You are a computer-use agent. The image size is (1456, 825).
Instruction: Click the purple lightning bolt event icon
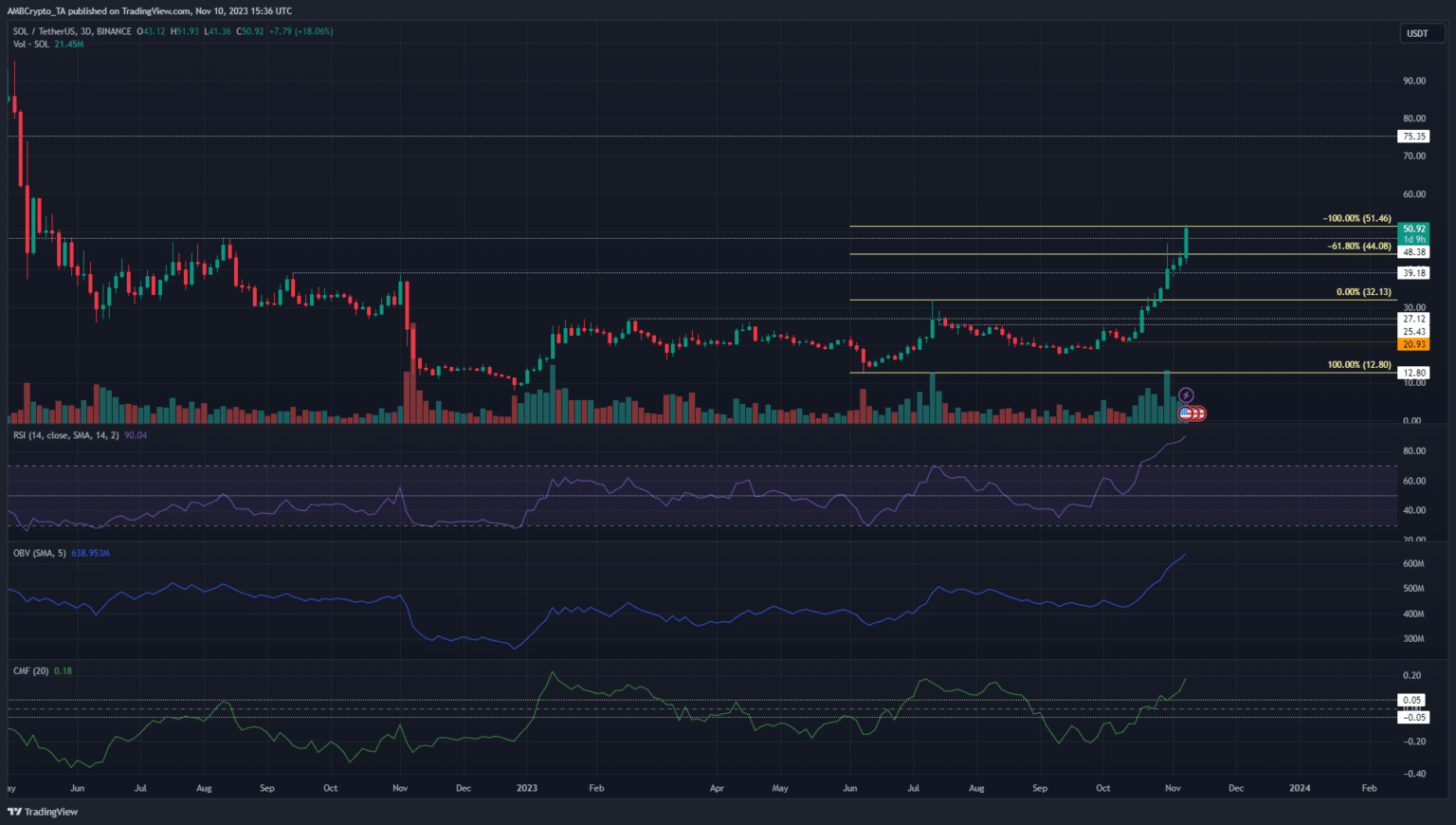coord(1186,394)
